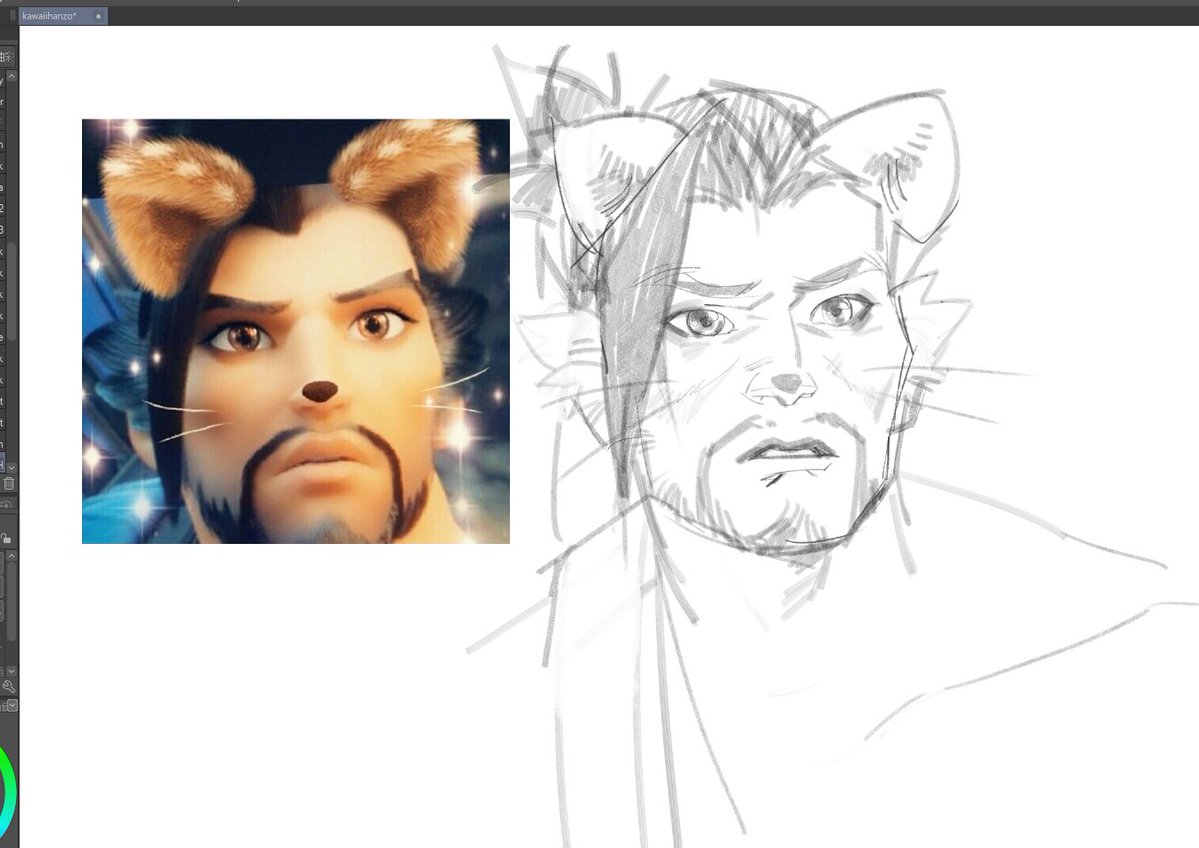
Task: Click the trash icon to delete sub tool
Action: click(9, 483)
